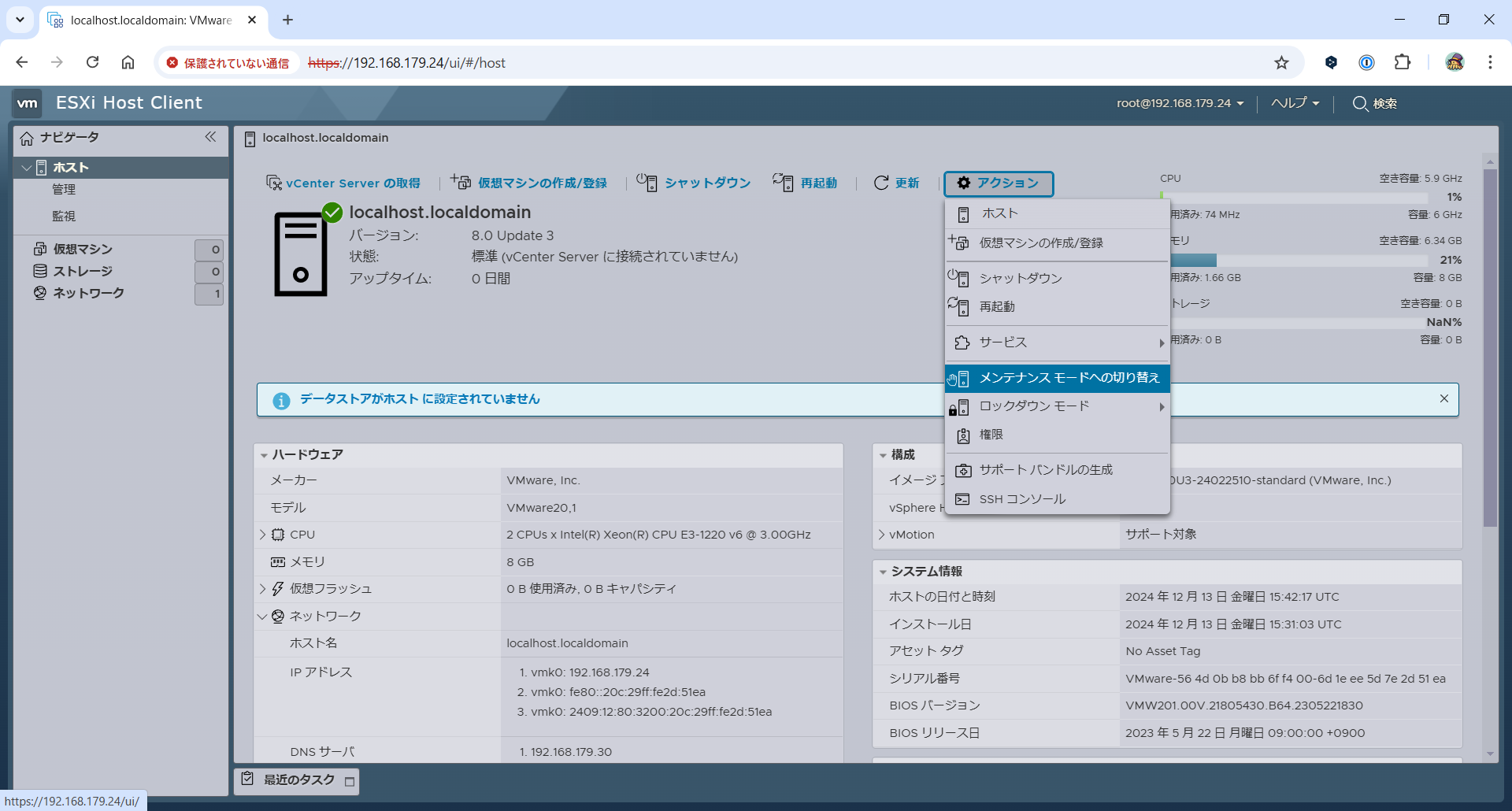
Task: Click the アクション button
Action: click(x=998, y=183)
